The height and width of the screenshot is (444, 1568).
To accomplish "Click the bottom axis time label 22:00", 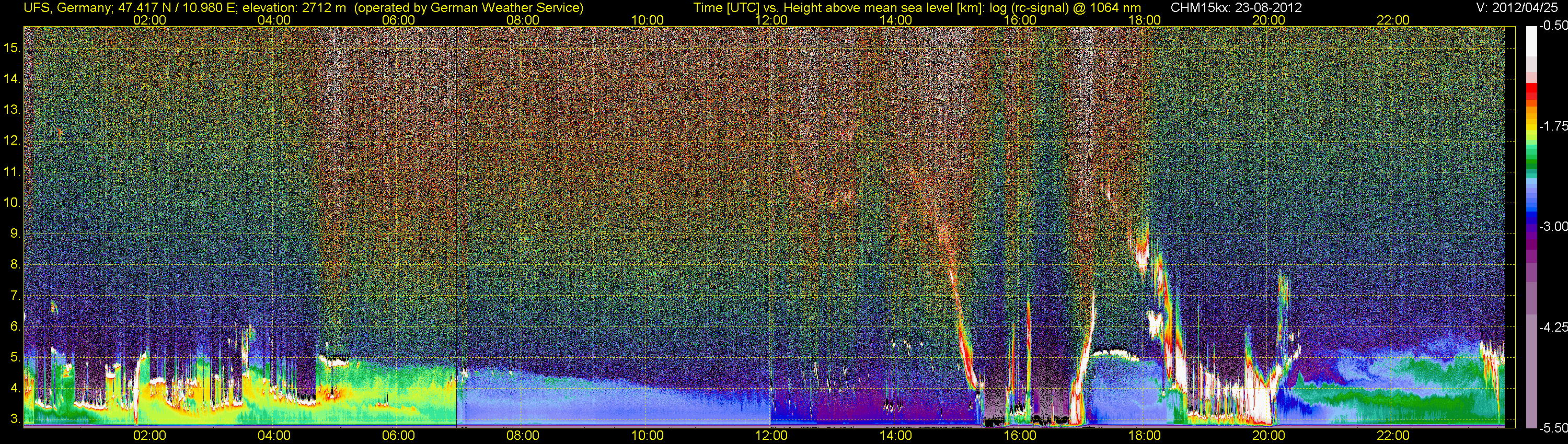I will (1393, 436).
